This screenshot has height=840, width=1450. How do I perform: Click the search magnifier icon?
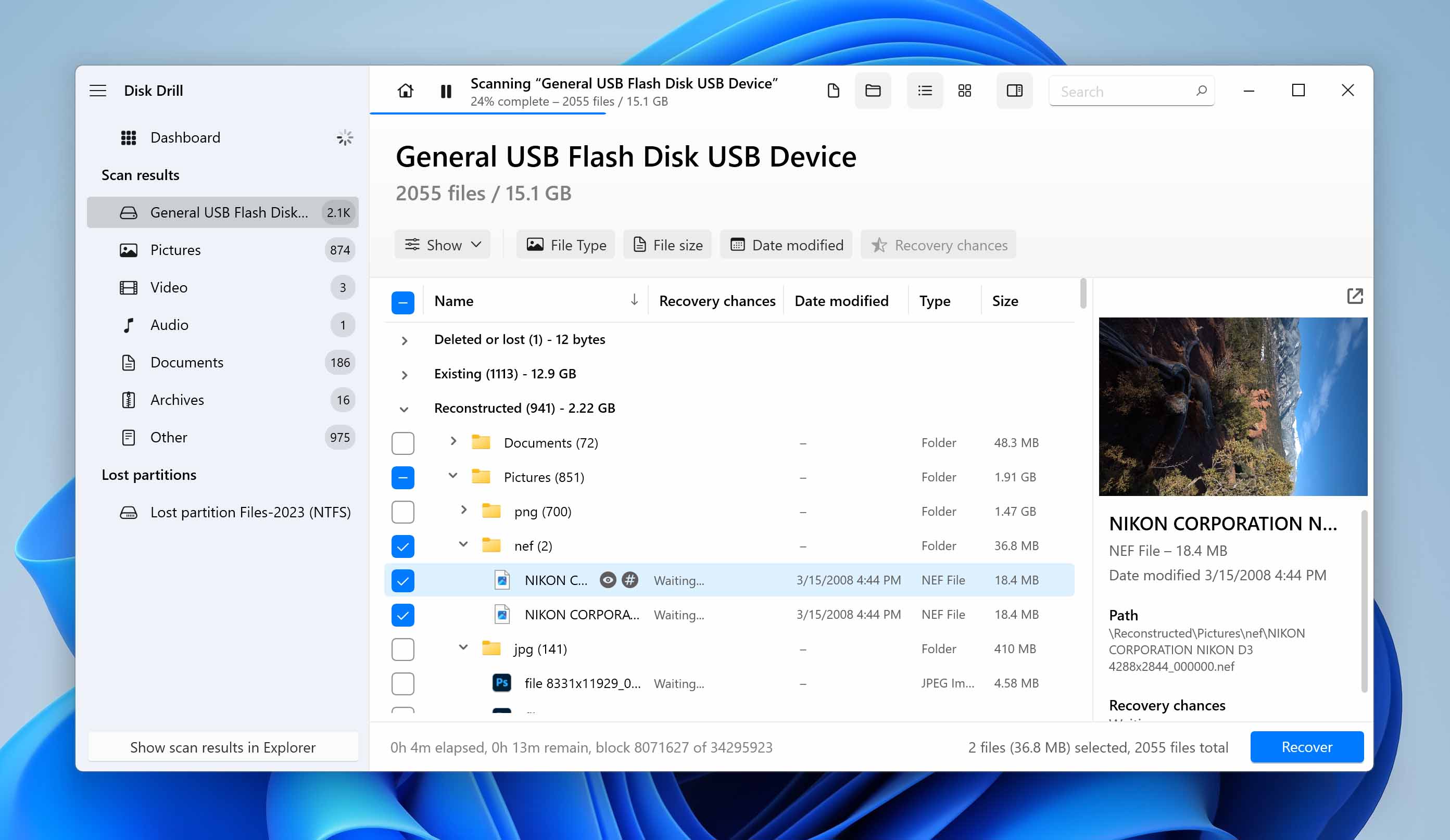[x=1201, y=91]
